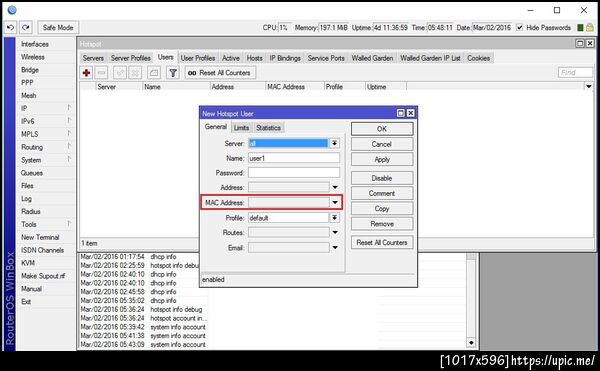Viewport: 600px width, 371px height.
Task: Expand the Email field arrow
Action: 335,248
